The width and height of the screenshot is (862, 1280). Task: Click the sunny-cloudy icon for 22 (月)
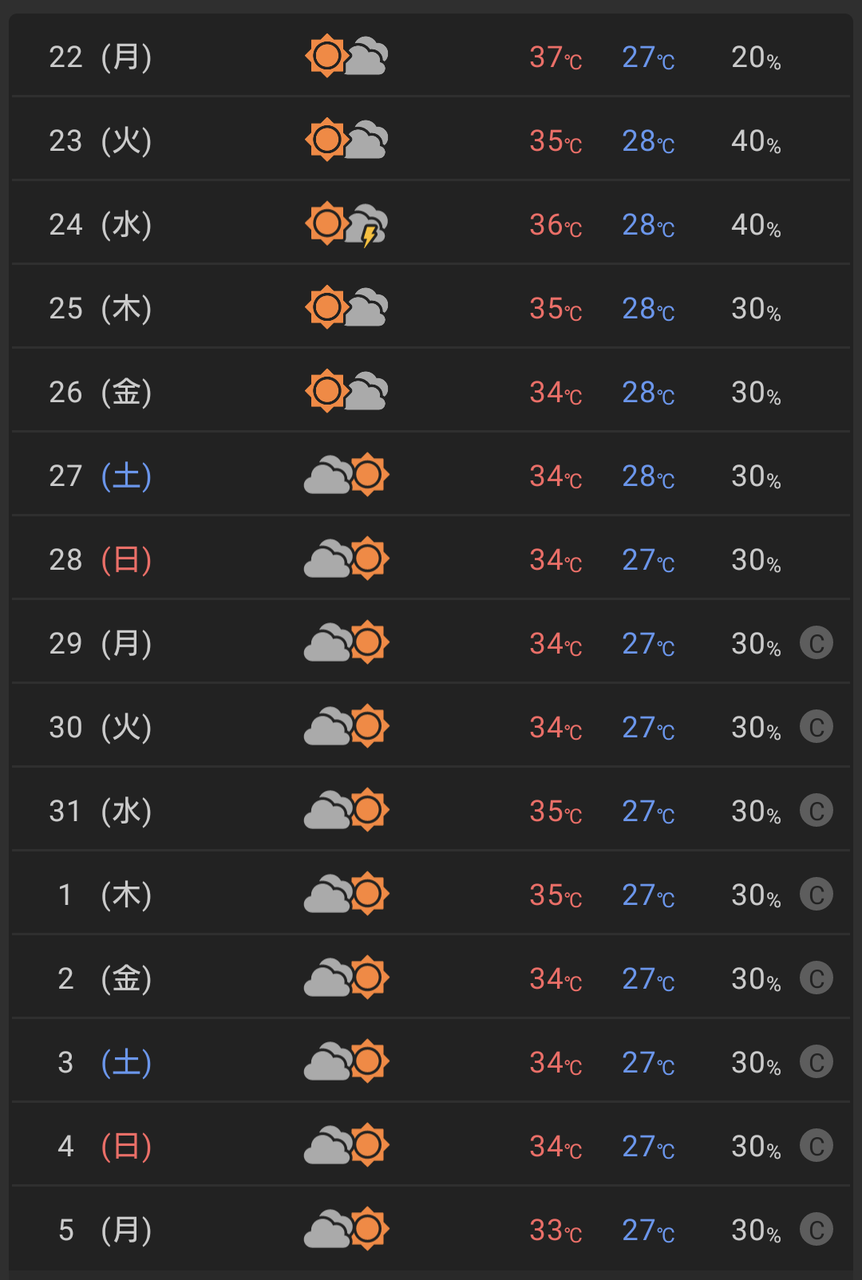coord(346,57)
